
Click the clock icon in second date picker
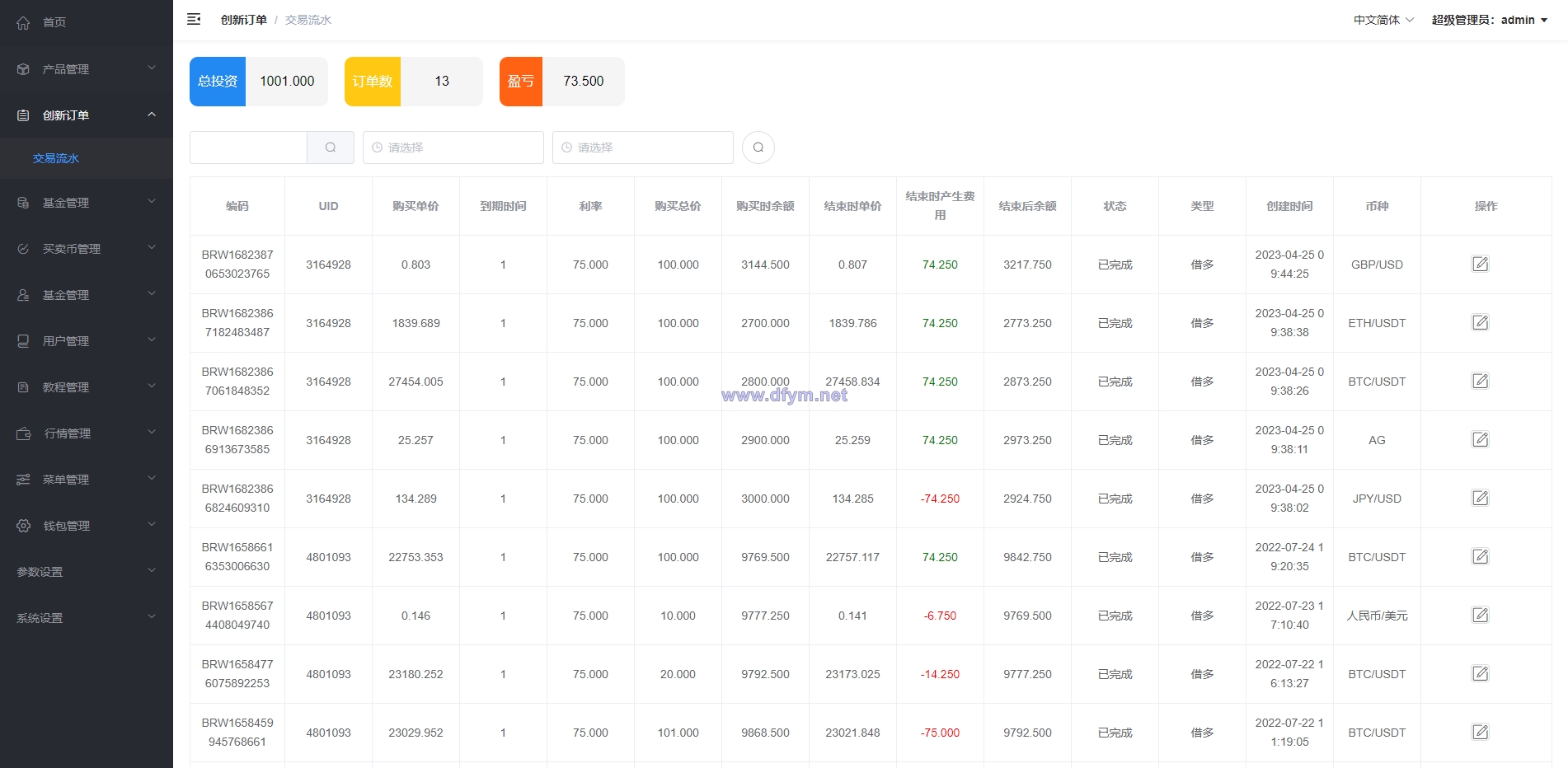click(566, 148)
